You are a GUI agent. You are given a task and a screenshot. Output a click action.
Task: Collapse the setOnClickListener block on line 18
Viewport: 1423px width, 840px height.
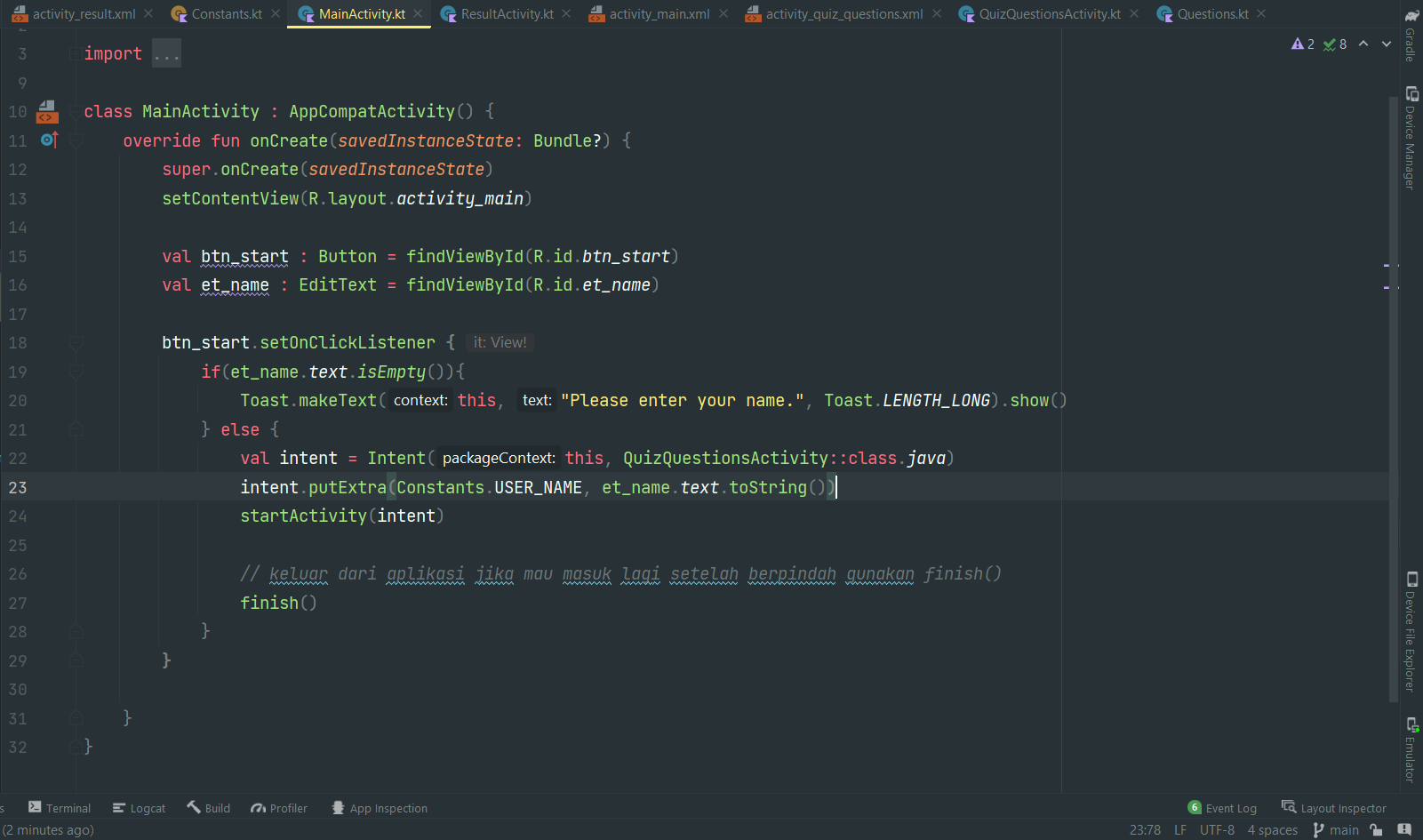click(x=76, y=342)
